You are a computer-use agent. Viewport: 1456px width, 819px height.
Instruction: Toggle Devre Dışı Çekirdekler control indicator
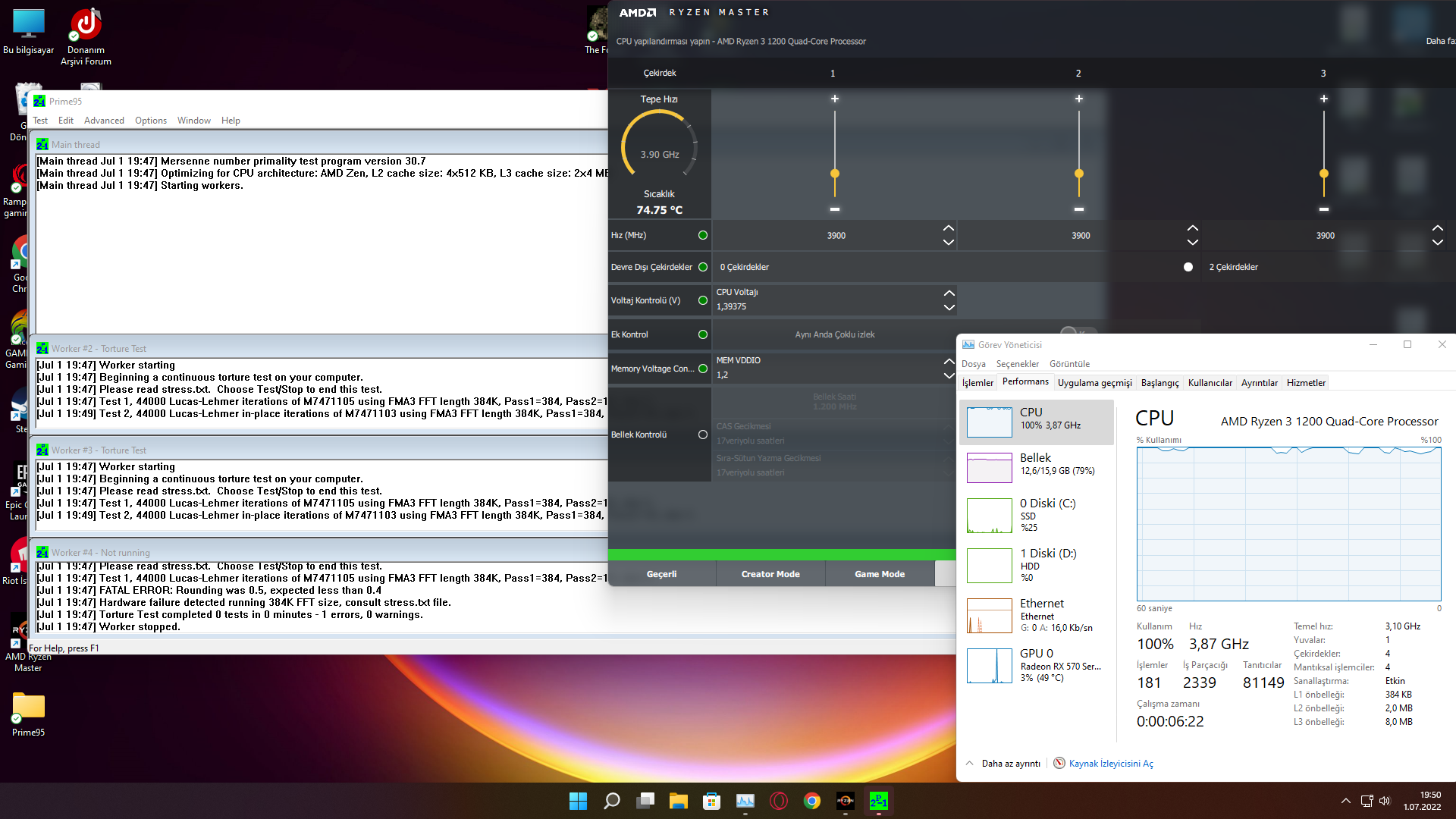pyautogui.click(x=703, y=267)
